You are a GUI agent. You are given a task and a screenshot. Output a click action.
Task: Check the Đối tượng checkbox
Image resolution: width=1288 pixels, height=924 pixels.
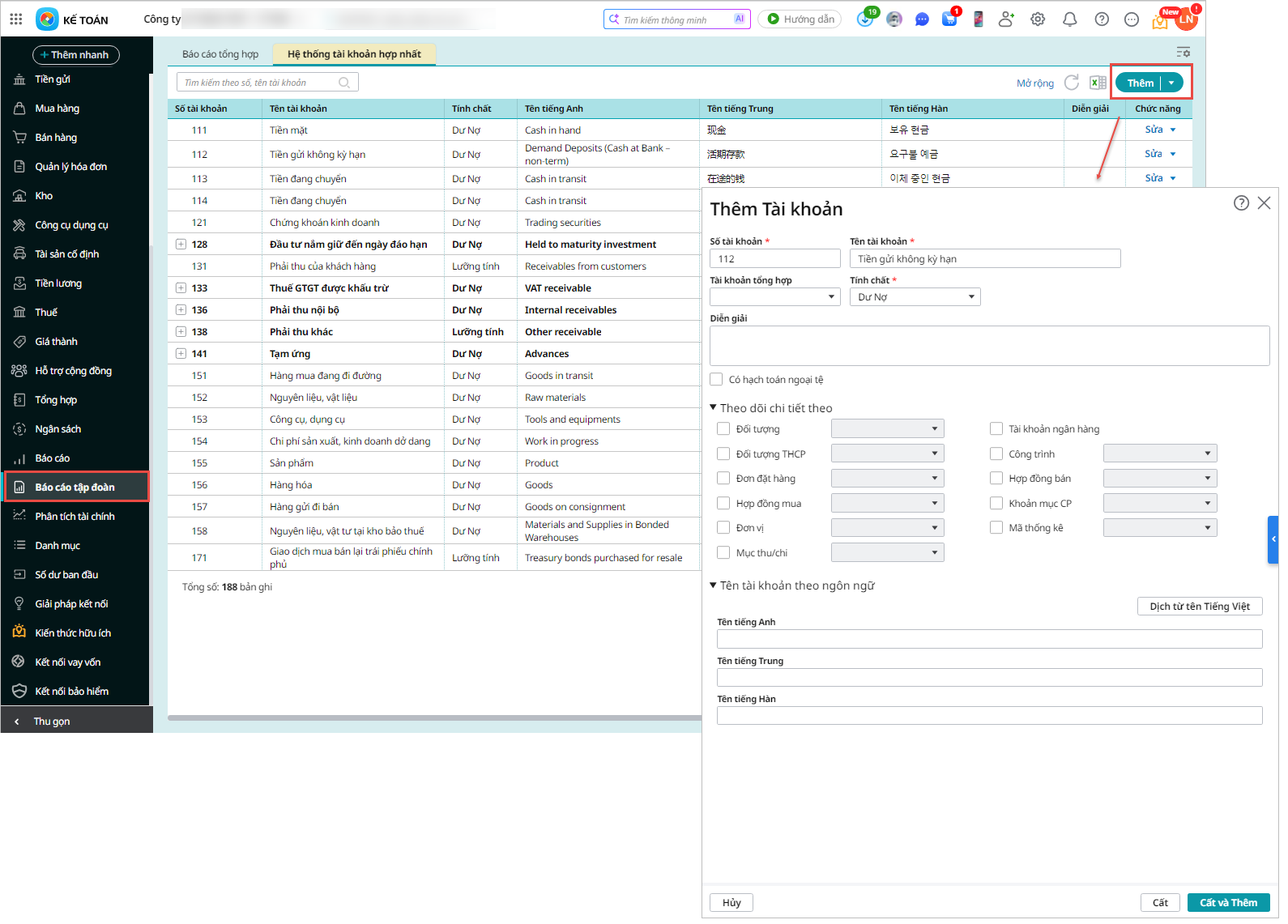point(723,429)
